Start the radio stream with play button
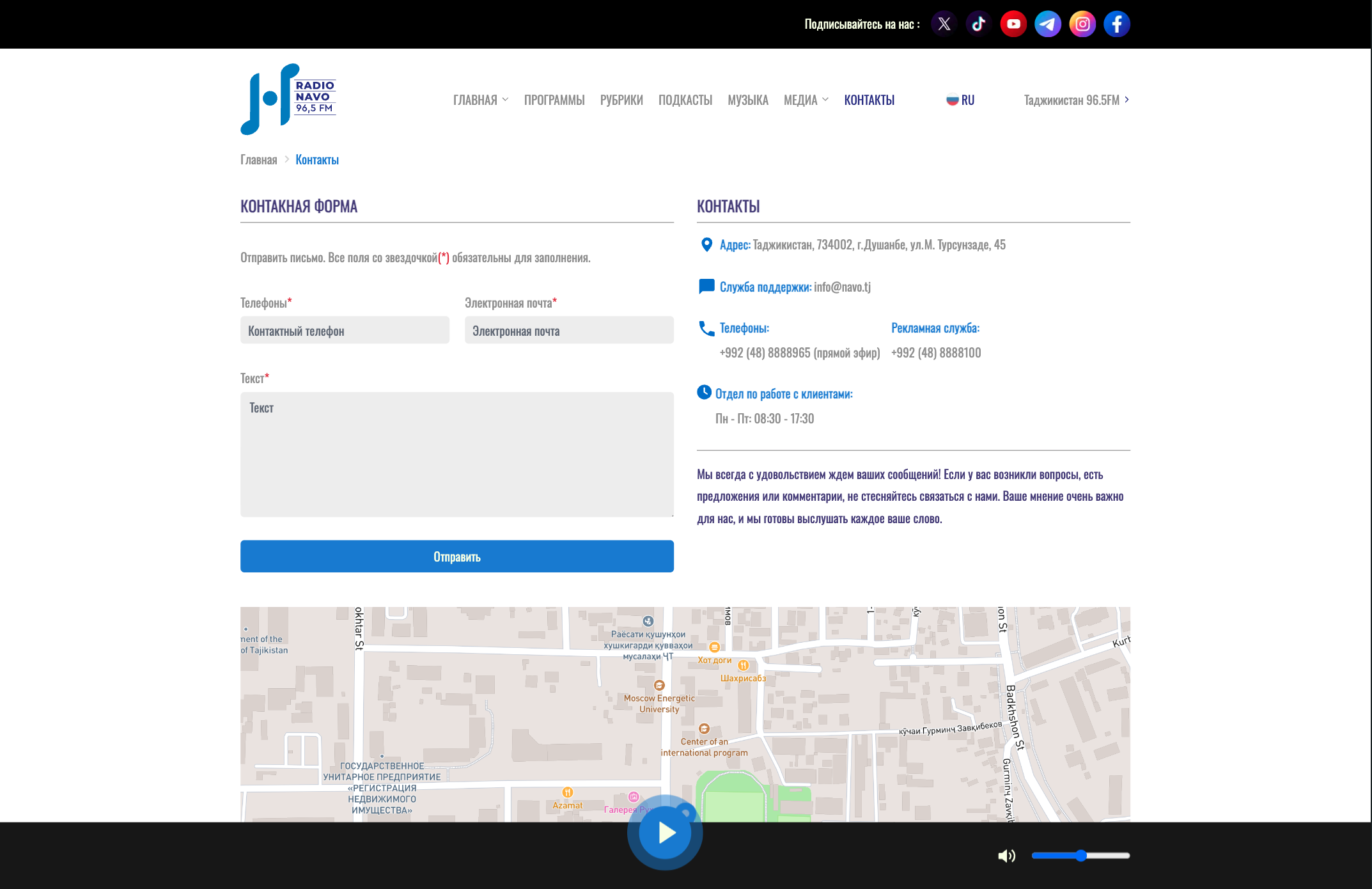Image resolution: width=1372 pixels, height=889 pixels. pos(665,833)
